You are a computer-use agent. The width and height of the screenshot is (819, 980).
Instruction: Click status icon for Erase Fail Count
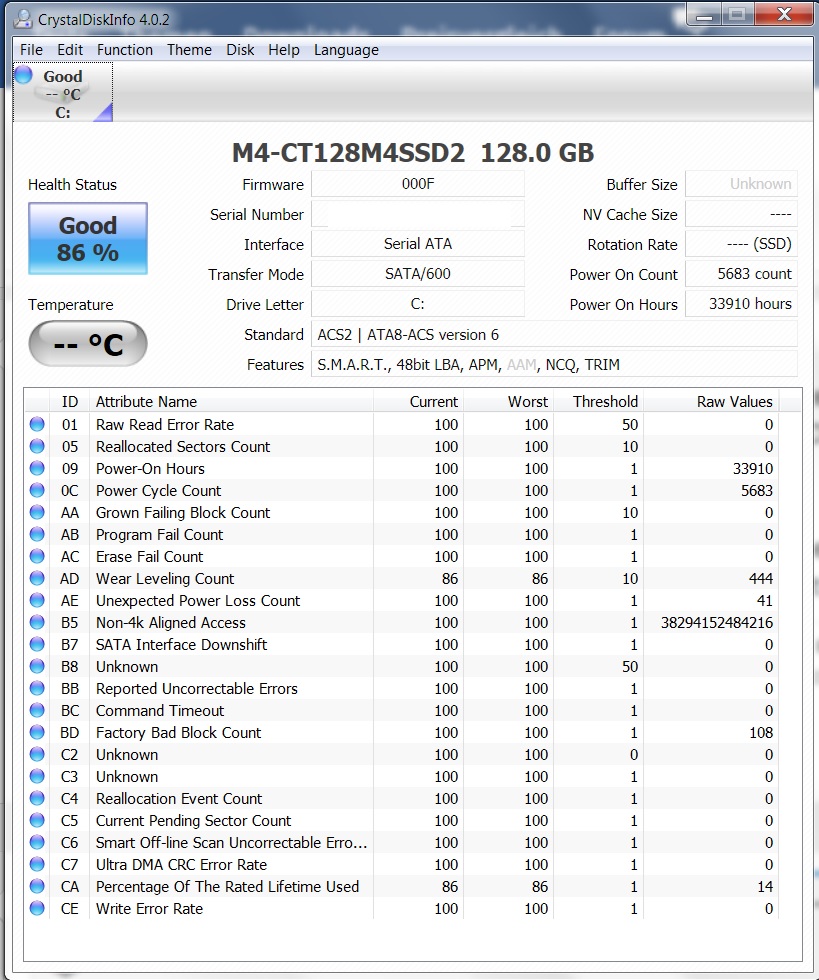tap(38, 556)
